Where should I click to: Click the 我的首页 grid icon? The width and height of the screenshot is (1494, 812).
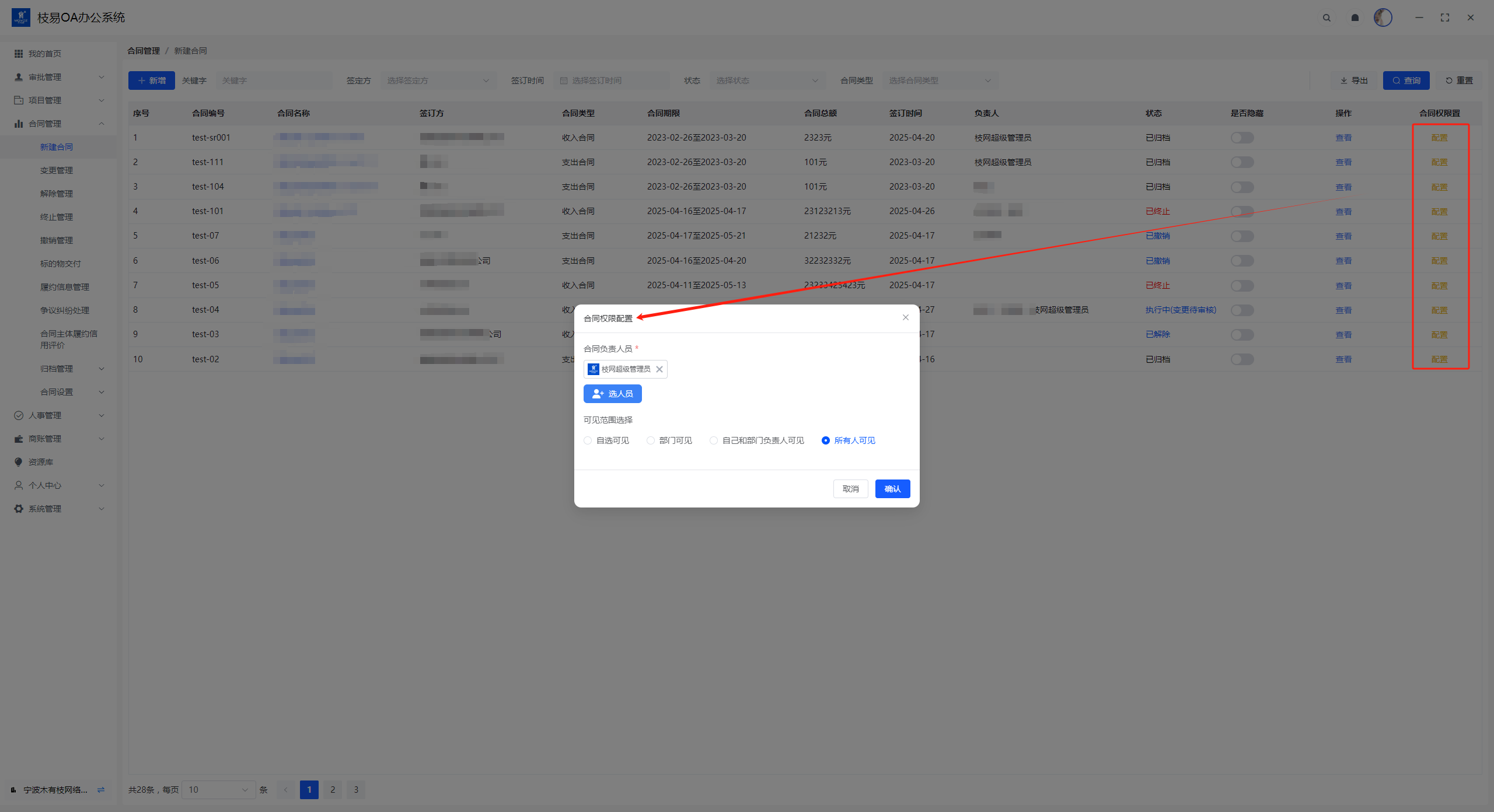coord(19,54)
